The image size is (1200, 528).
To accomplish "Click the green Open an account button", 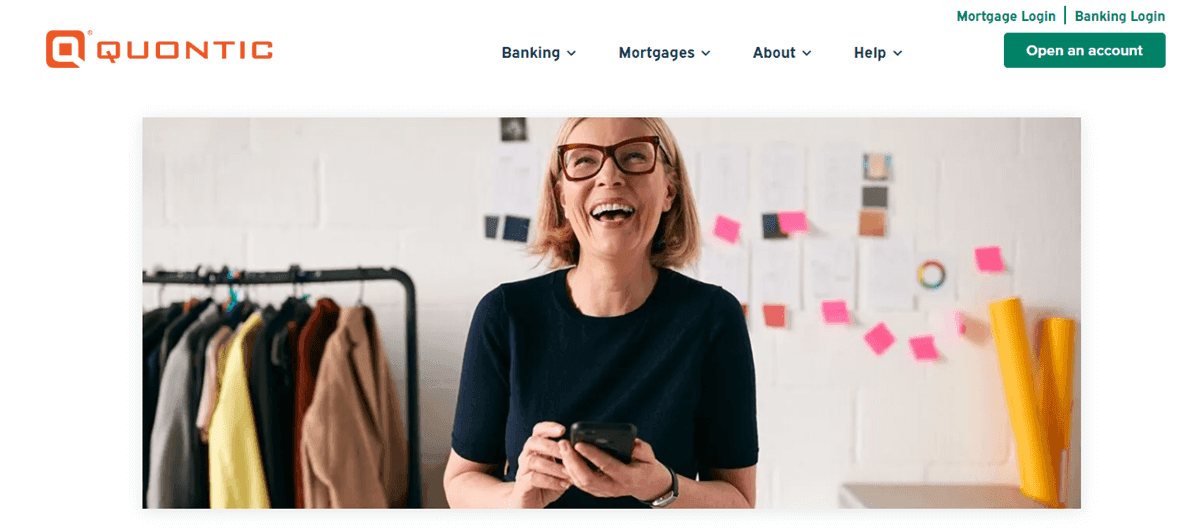I will [1084, 50].
